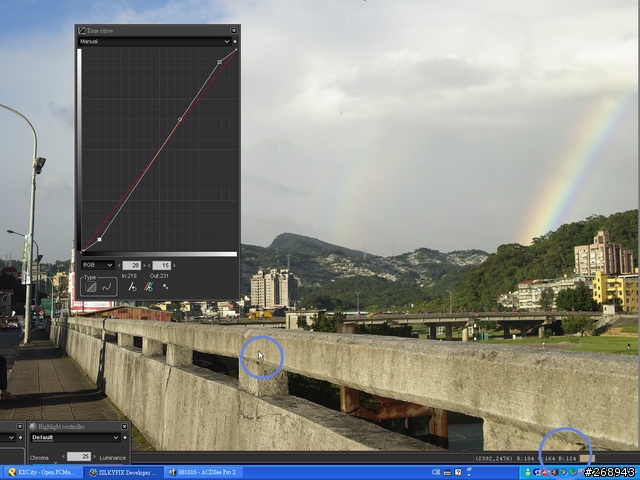The image size is (640, 480).
Task: Click the tone curve output value field
Action: coord(162,266)
